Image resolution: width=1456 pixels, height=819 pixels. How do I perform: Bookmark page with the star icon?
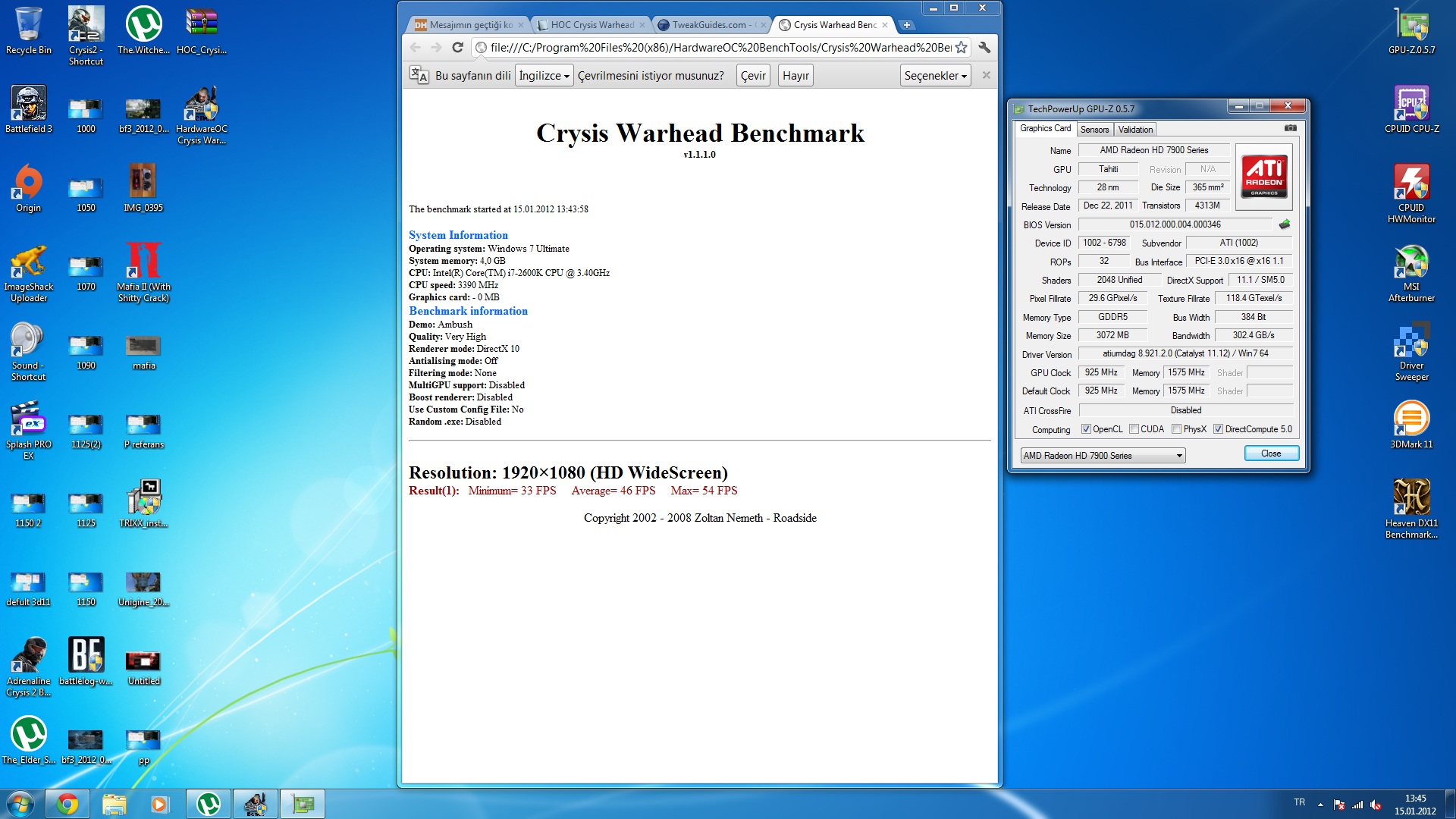click(961, 48)
